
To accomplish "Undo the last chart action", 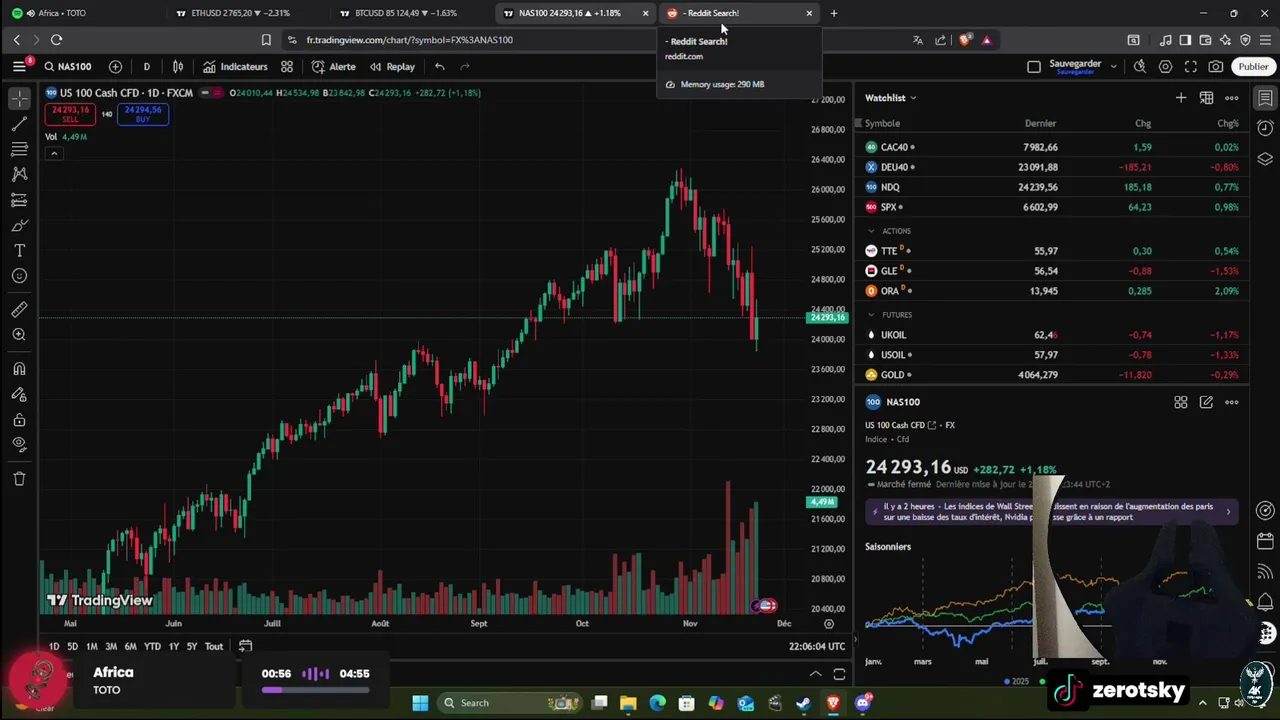I will coord(440,67).
